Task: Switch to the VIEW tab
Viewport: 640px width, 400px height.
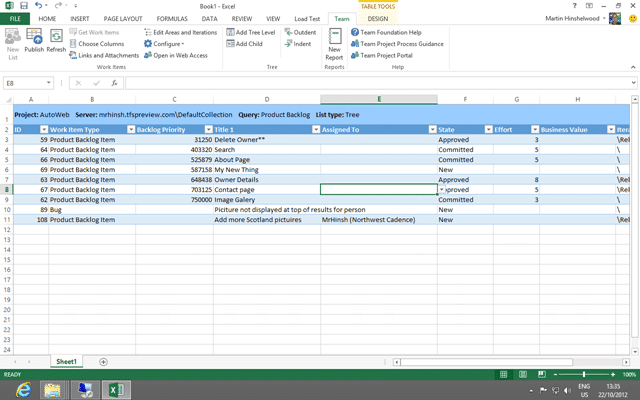Action: [273, 19]
